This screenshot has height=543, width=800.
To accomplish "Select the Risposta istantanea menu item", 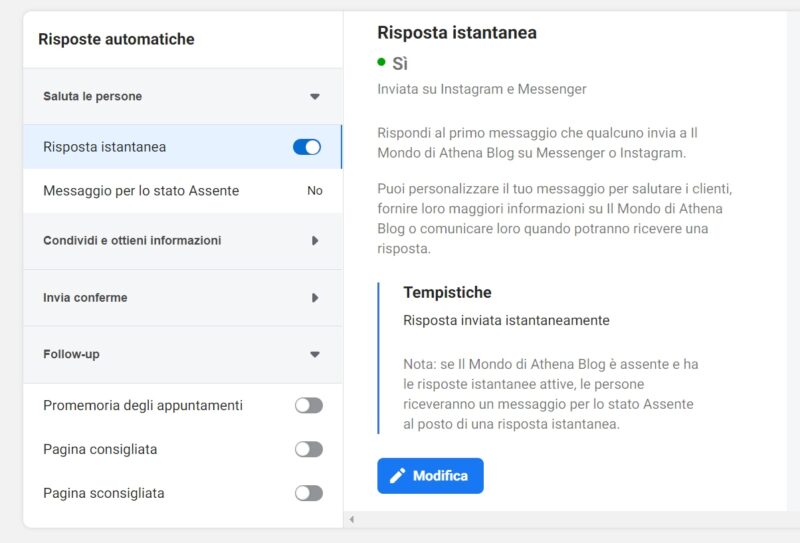I will [x=105, y=147].
